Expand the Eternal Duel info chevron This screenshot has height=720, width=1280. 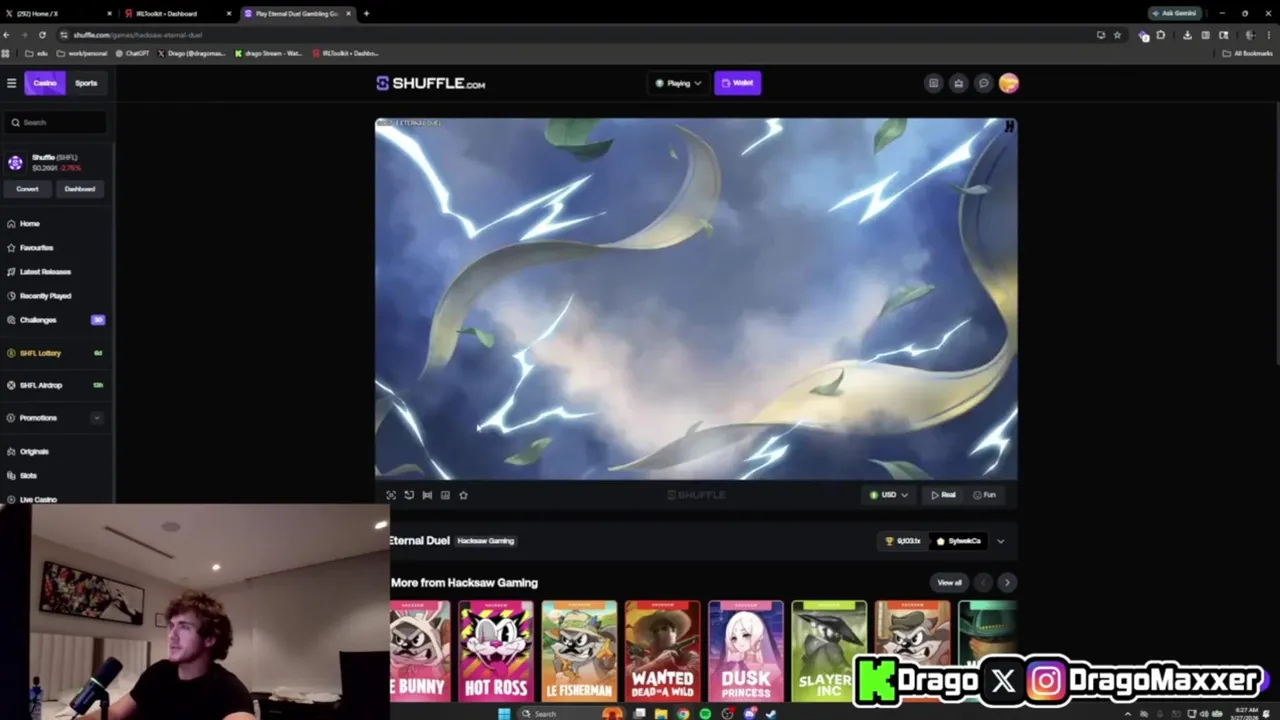point(1000,541)
